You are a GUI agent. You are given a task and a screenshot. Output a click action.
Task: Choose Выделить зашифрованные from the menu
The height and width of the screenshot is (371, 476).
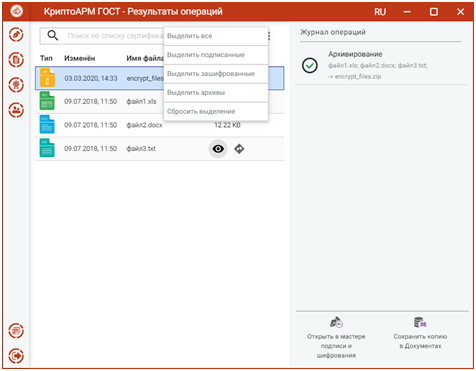click(216, 74)
